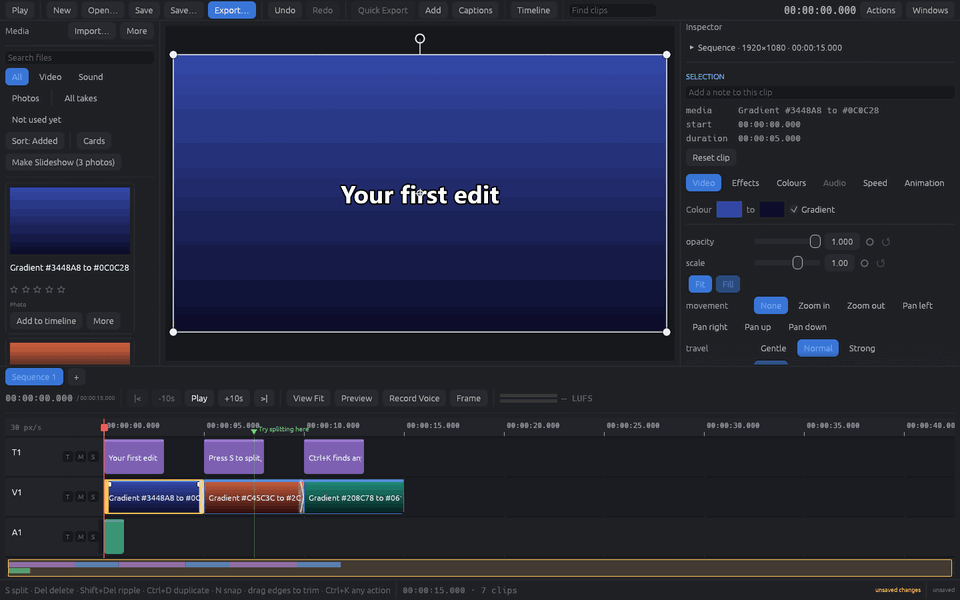Viewport: 960px width, 600px height.
Task: Open the Actions menu
Action: [x=880, y=10]
